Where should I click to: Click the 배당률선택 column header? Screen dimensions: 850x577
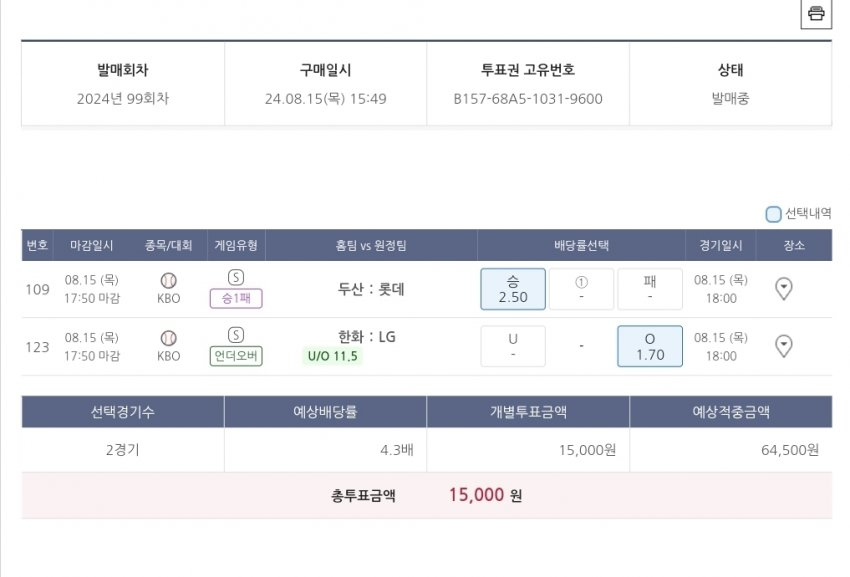581,245
